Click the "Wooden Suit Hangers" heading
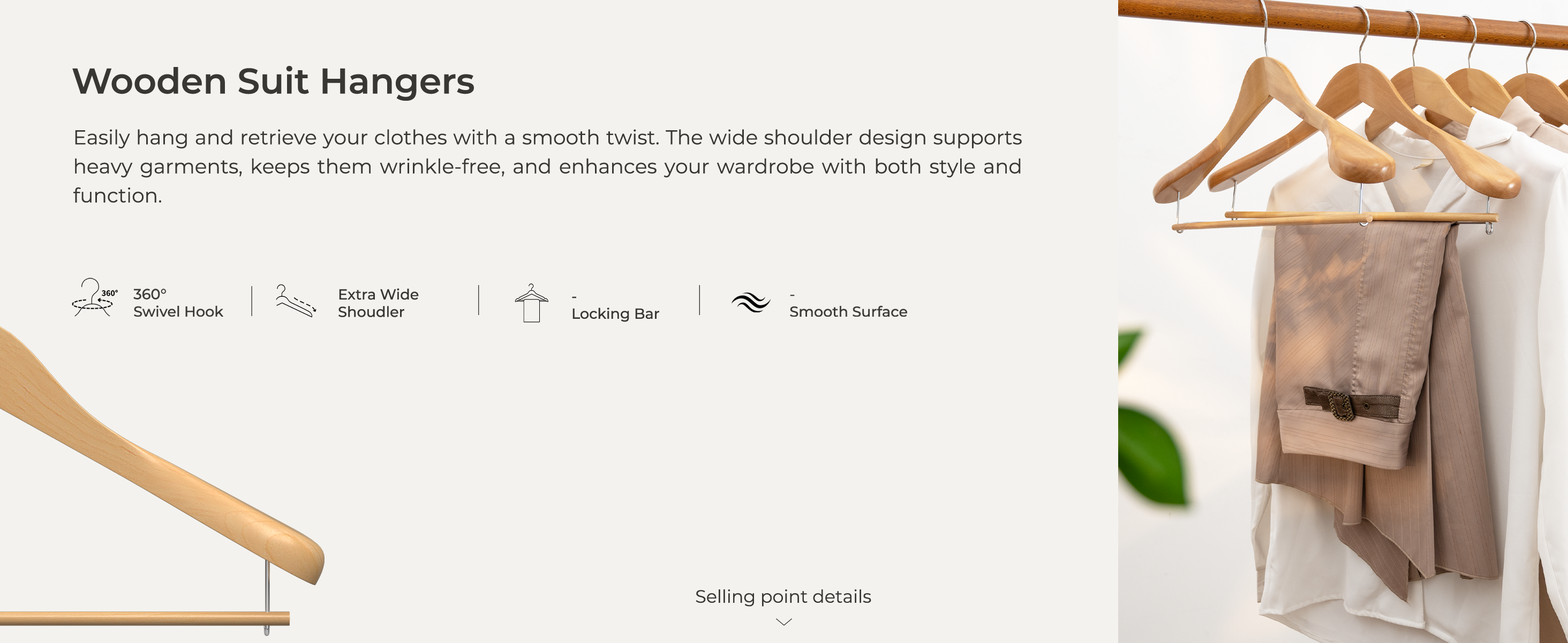 pos(273,81)
